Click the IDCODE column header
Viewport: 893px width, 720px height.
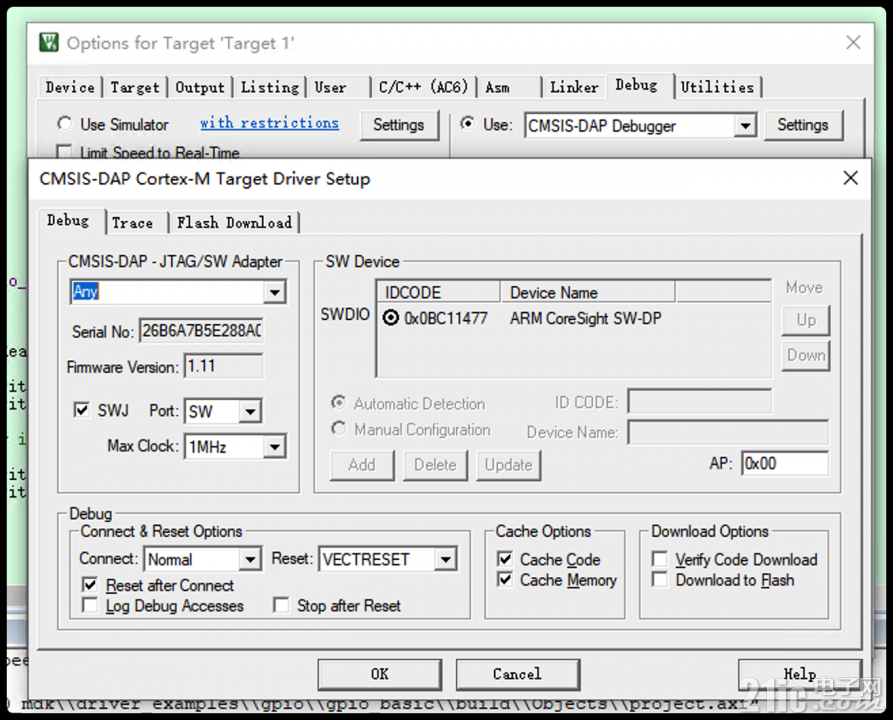(439, 292)
